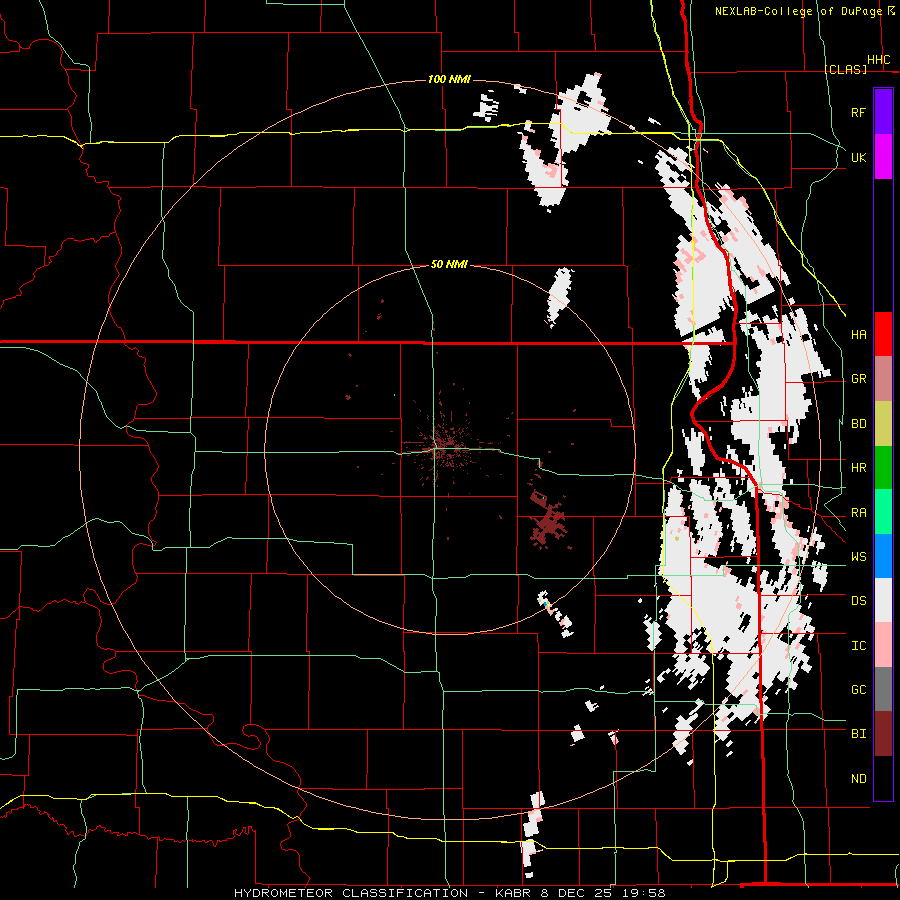The image size is (900, 900).
Task: Click the 'NEXLAB-College of DuPage' credit text
Action: point(798,11)
